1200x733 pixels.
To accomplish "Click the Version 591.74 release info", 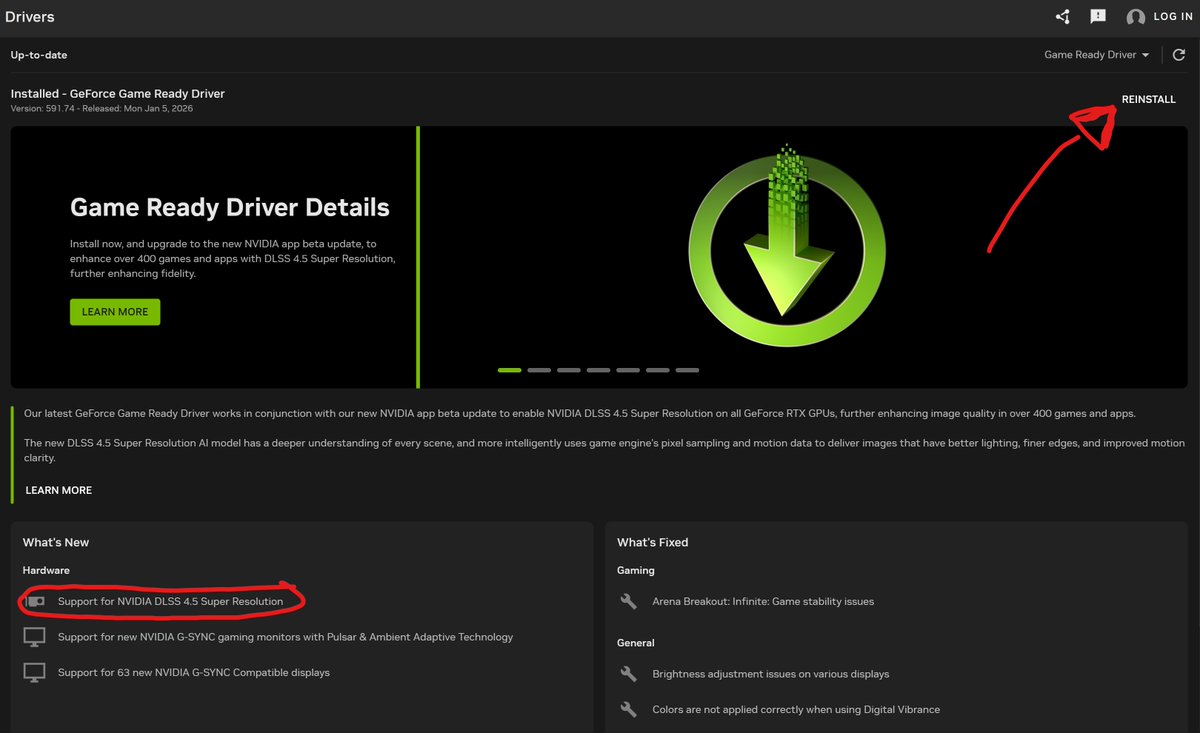I will tap(102, 108).
